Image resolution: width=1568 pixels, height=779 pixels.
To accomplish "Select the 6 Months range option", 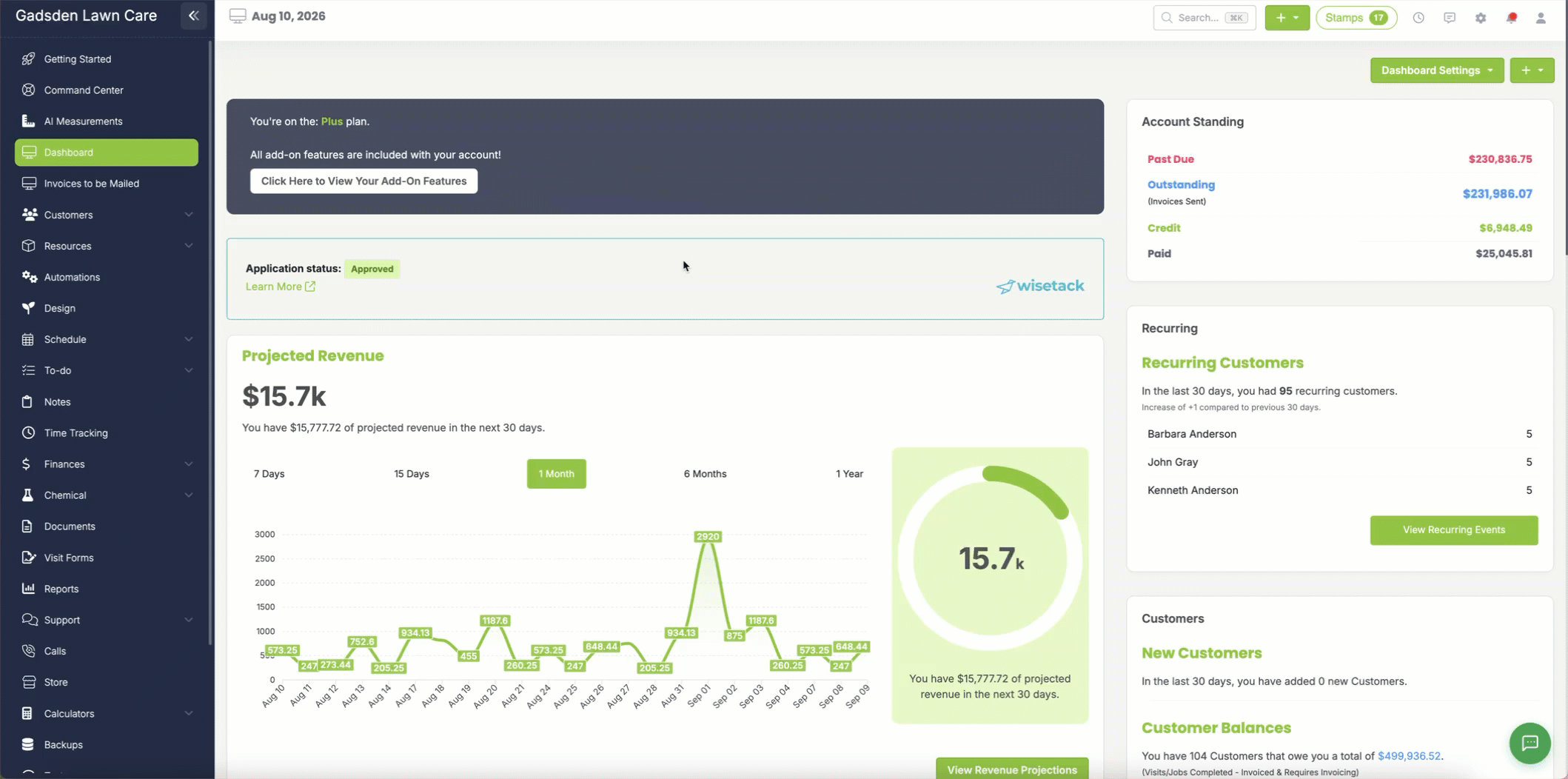I will coord(705,474).
